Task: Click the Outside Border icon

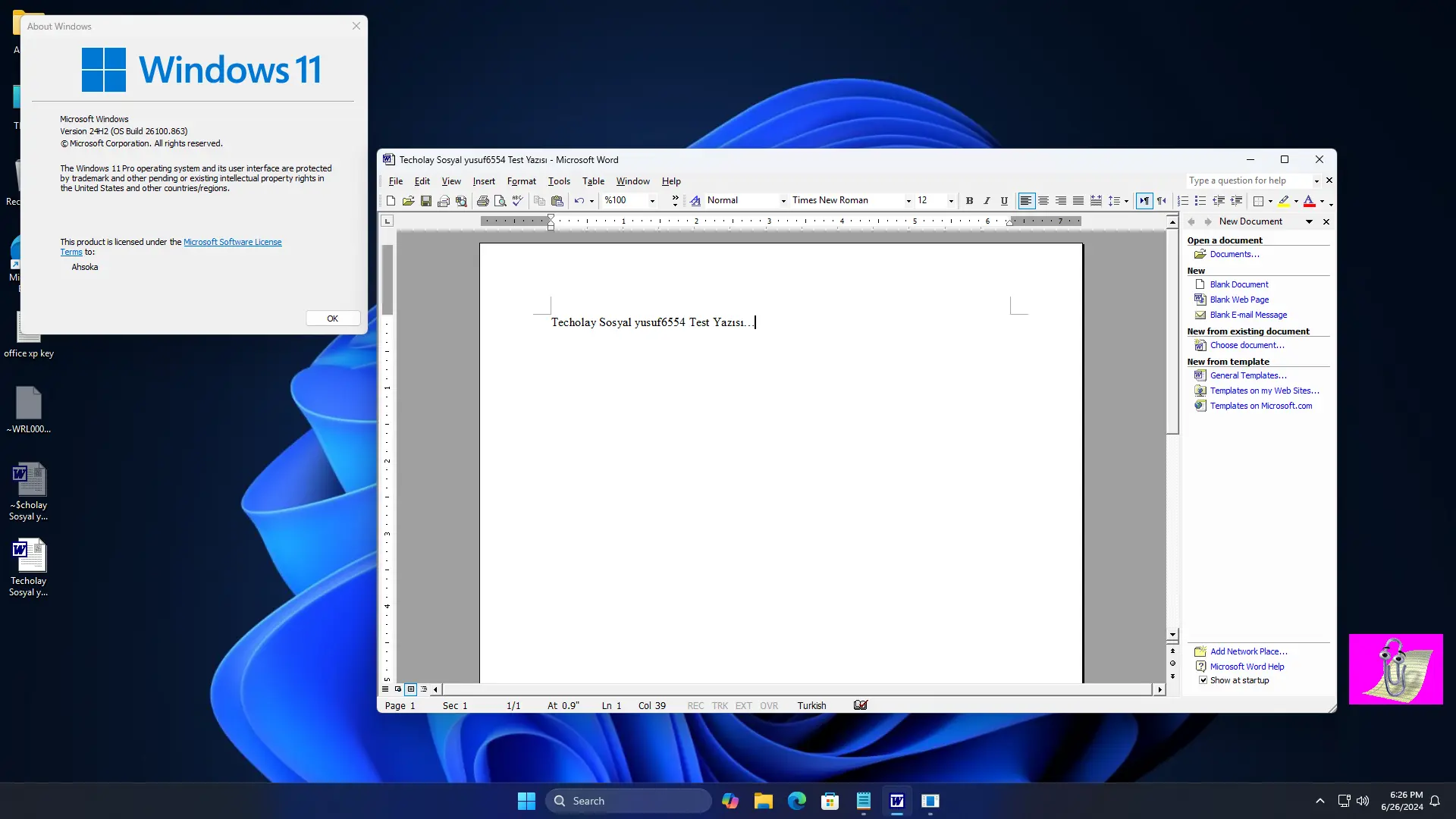Action: (x=1259, y=201)
